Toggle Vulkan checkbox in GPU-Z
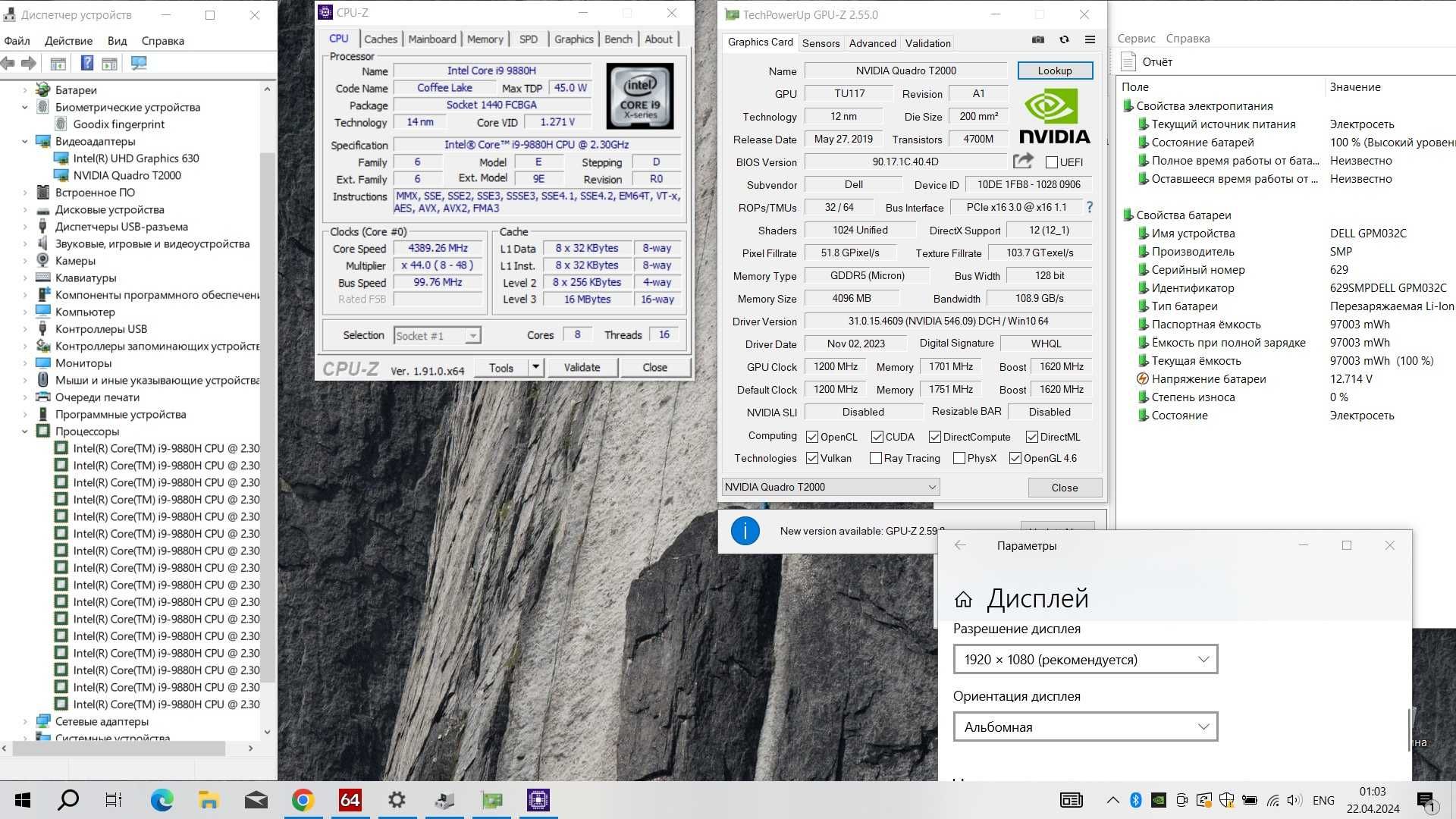The height and width of the screenshot is (819, 1456). (x=812, y=458)
